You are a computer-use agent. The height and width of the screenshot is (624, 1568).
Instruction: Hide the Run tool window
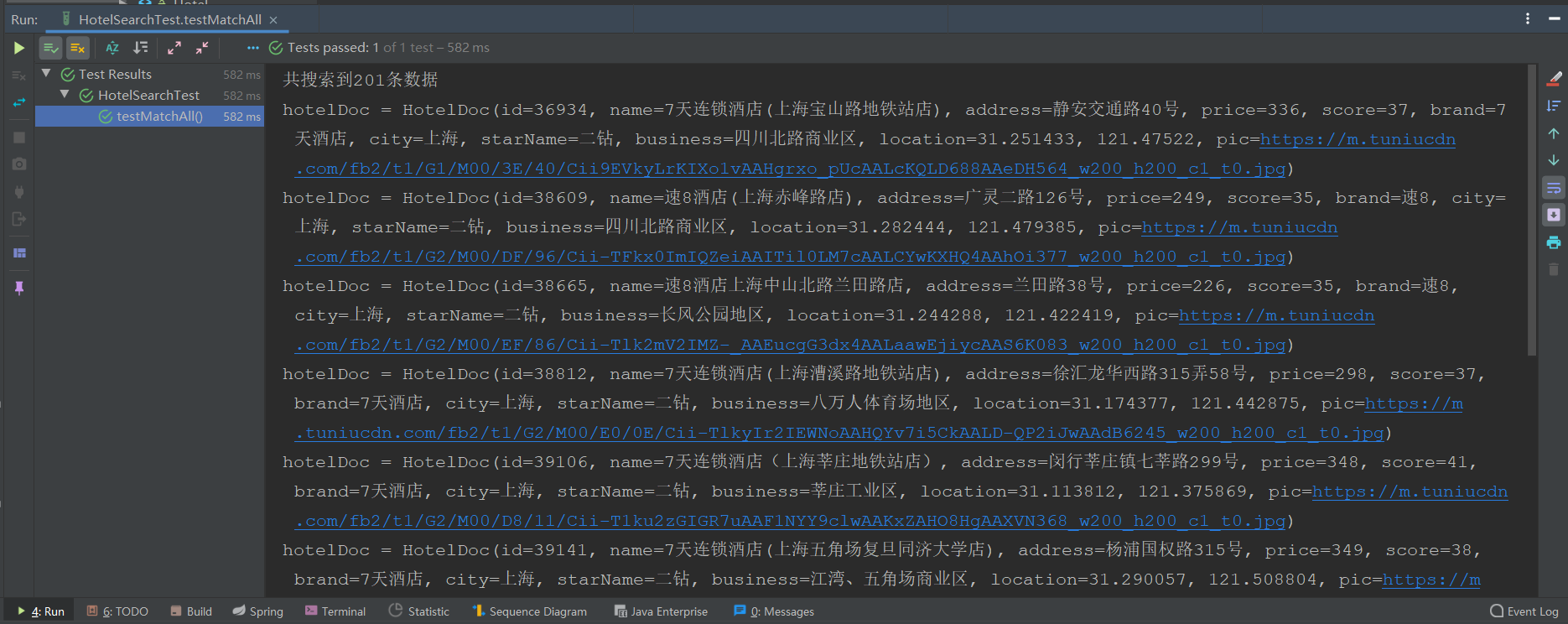tap(1554, 18)
